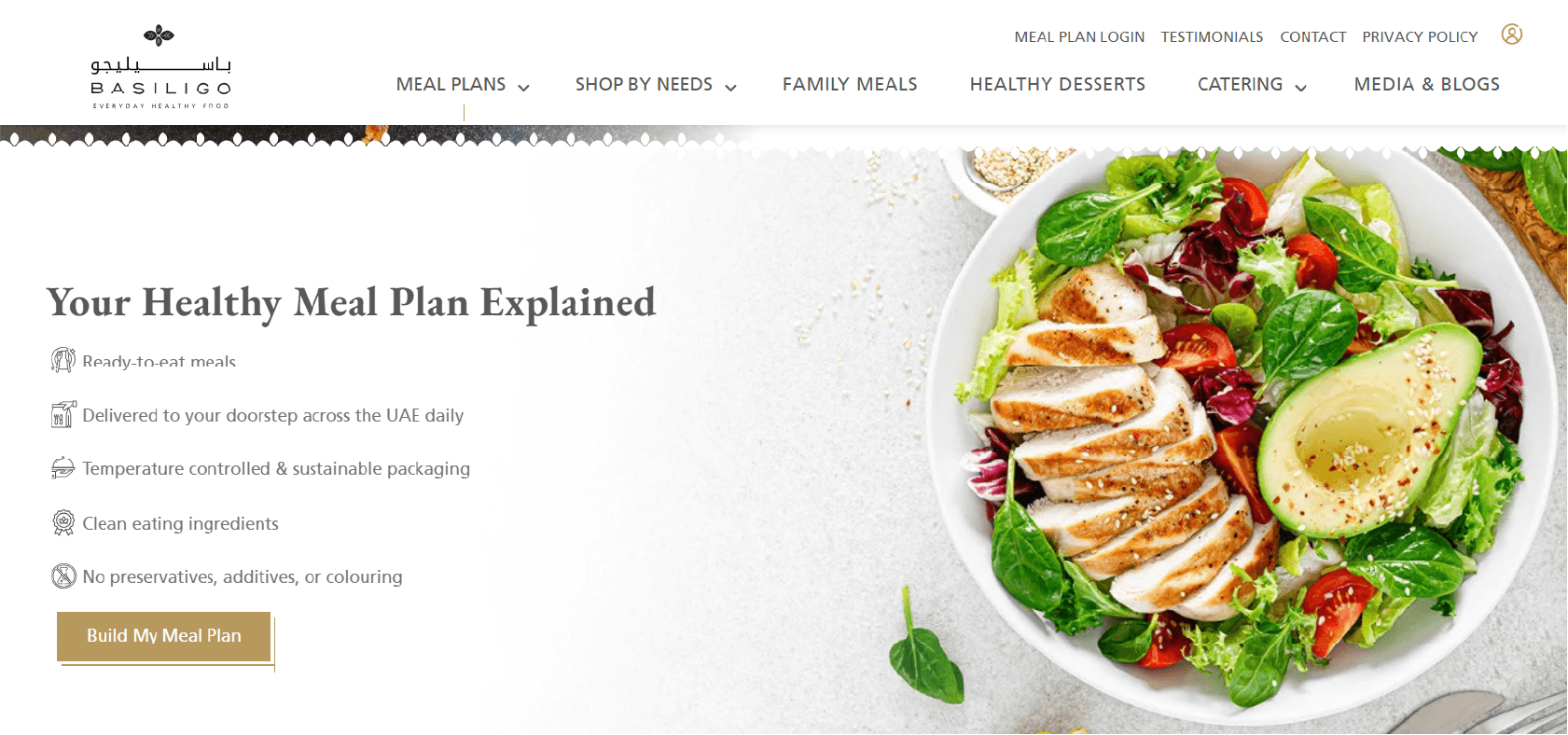Open the Privacy Policy link
The height and width of the screenshot is (735, 1568).
pos(1420,37)
